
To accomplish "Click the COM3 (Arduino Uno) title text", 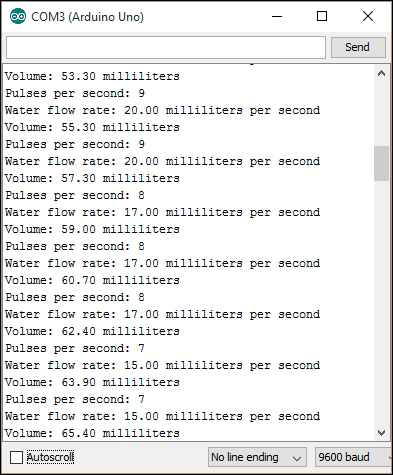I will tap(87, 17).
